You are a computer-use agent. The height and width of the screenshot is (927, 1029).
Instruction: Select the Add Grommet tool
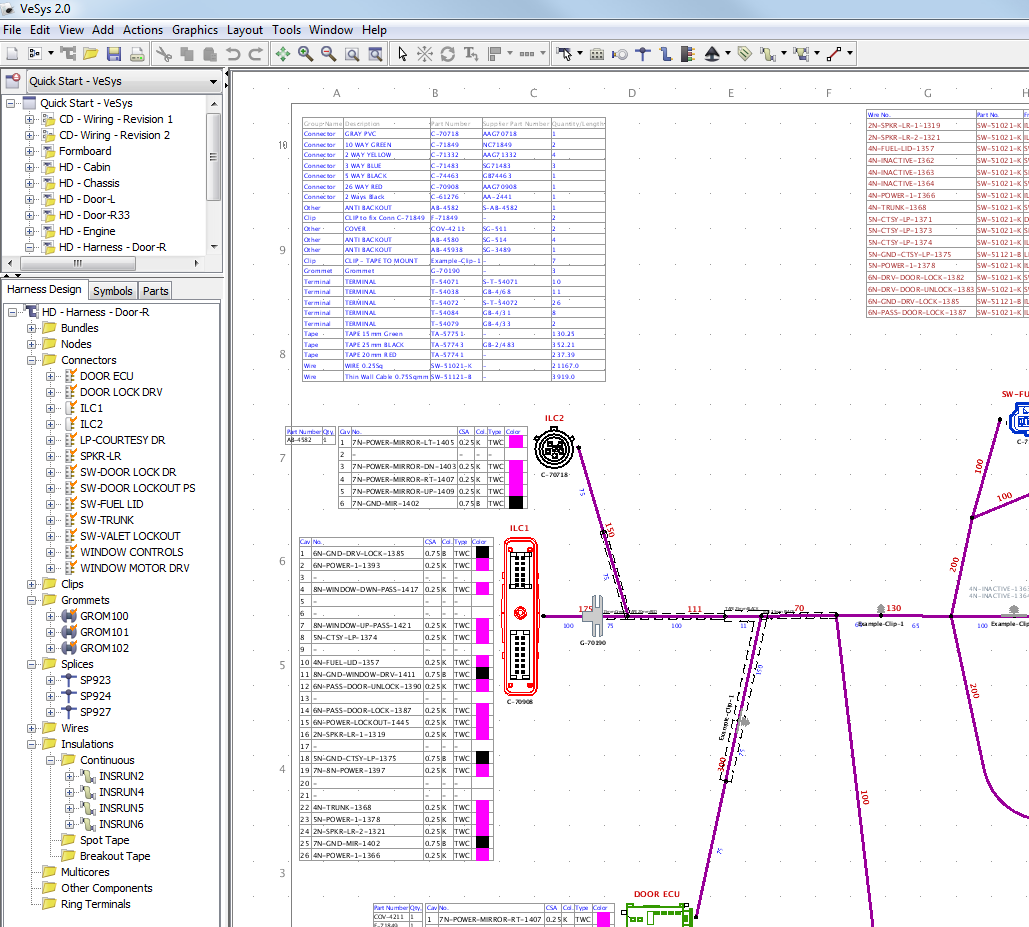tap(619, 51)
